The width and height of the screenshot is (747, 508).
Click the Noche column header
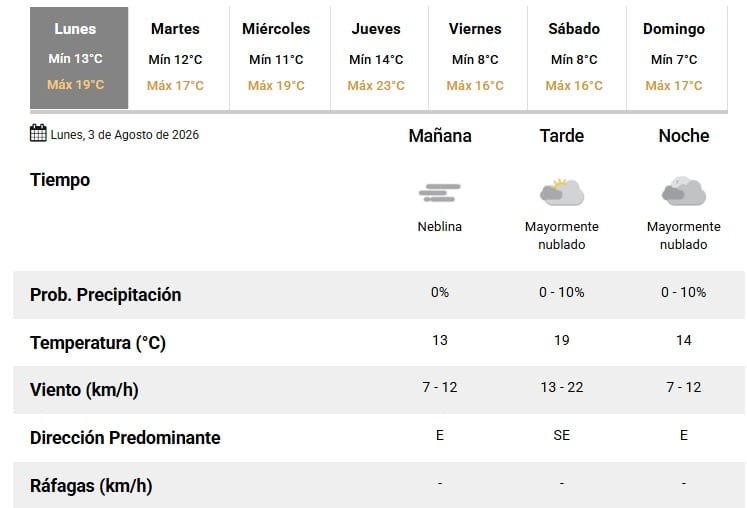click(684, 136)
